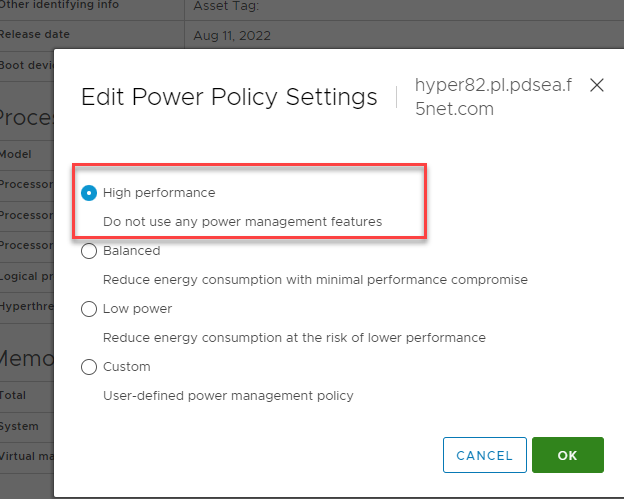Viewport: 624px width, 499px height.
Task: Click the CANCEL button
Action: pyautogui.click(x=484, y=455)
